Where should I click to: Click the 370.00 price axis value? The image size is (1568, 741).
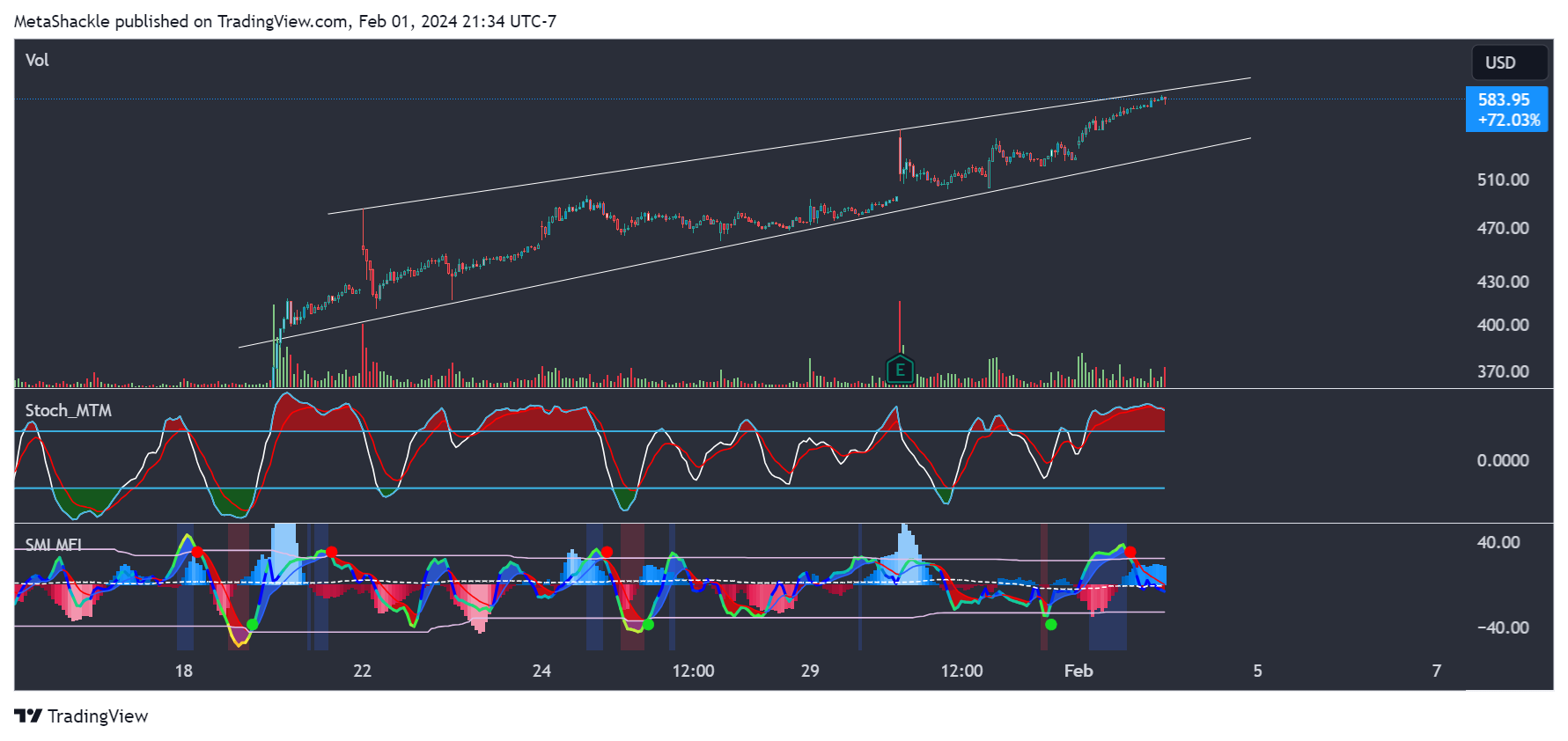point(1503,371)
